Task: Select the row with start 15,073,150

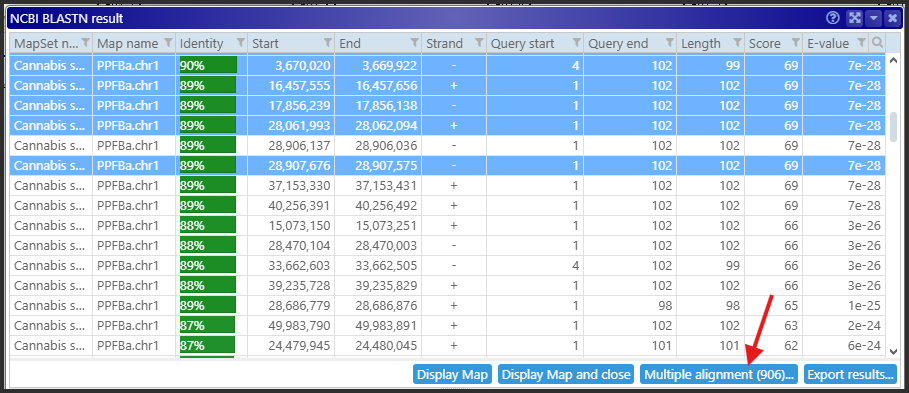Action: point(447,225)
